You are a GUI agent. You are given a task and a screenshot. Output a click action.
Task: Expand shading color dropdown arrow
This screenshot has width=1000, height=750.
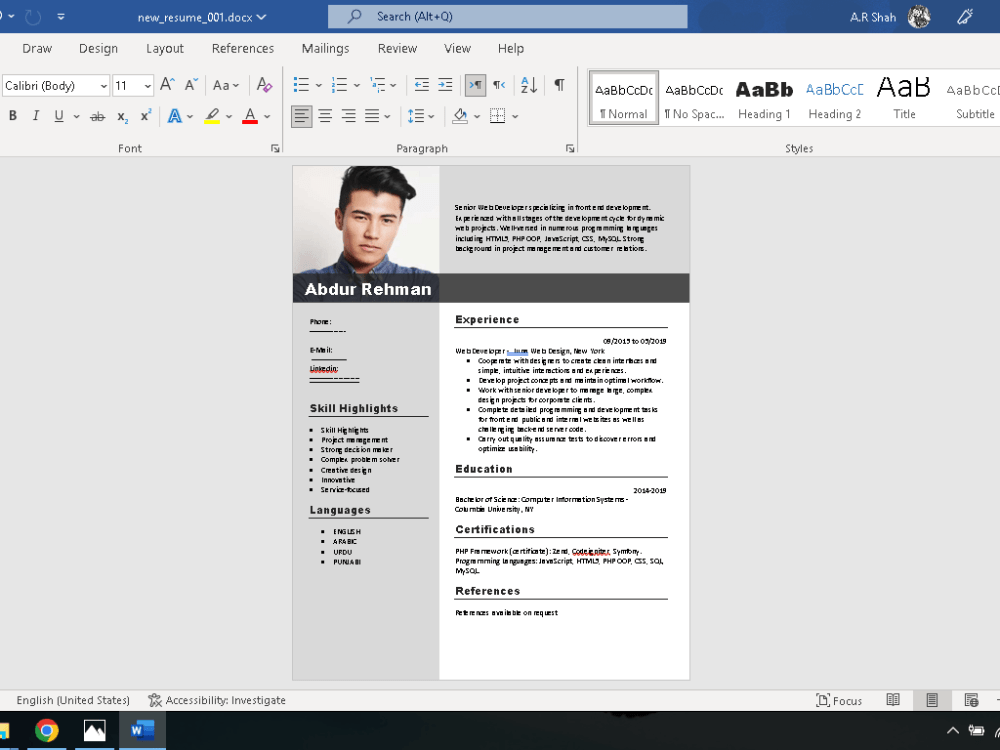(x=477, y=116)
